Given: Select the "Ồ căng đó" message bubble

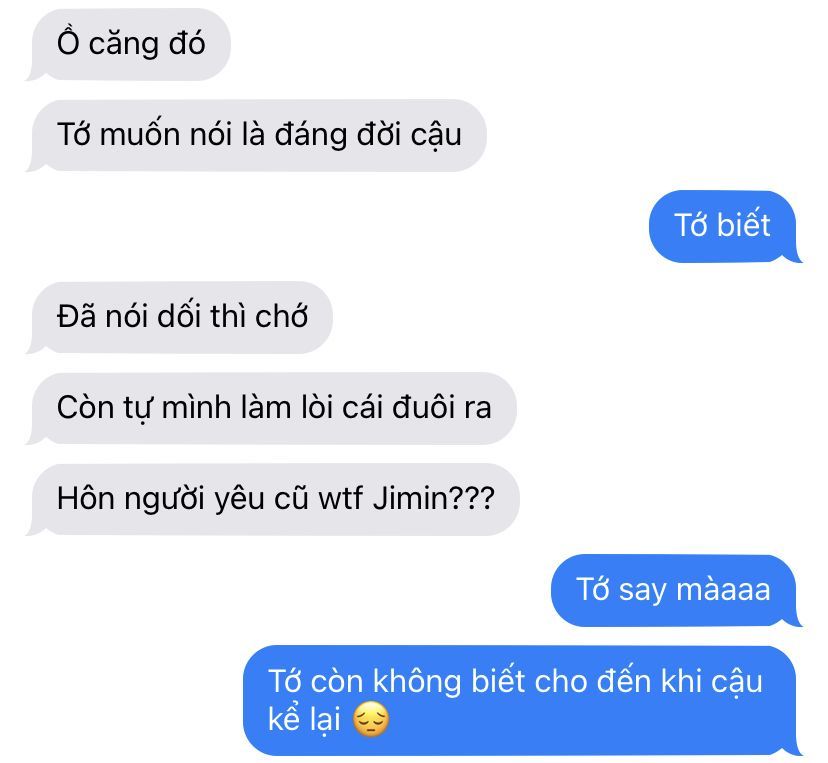Looking at the screenshot, I should coord(129,44).
